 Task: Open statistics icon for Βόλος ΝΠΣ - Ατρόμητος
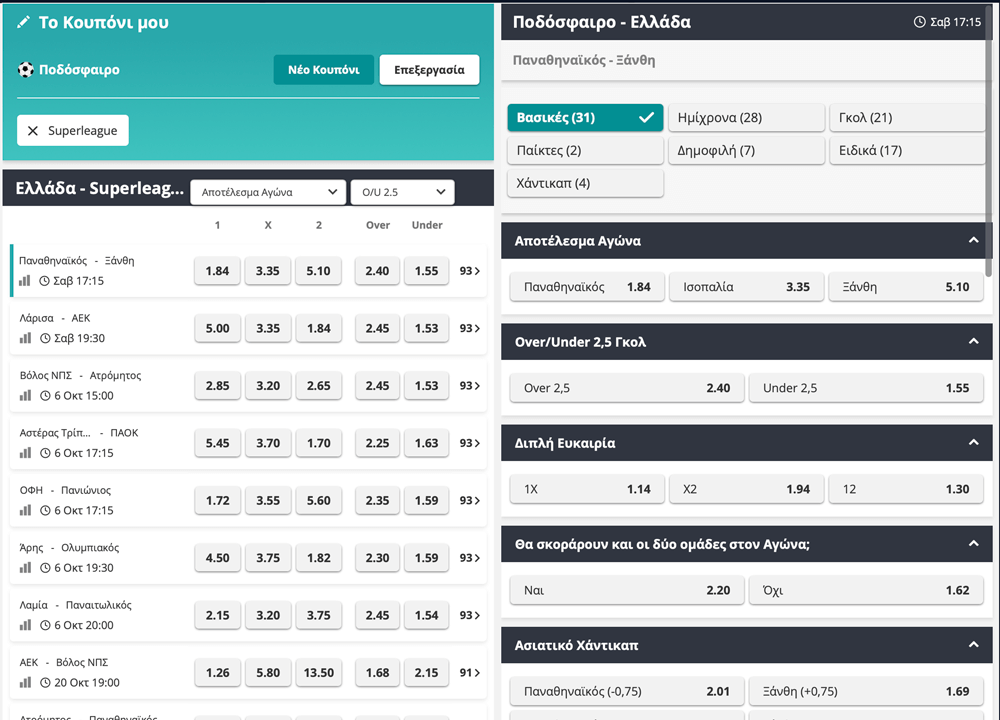tap(25, 395)
